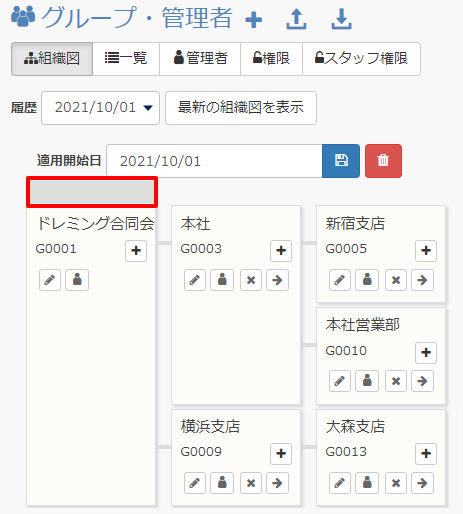Viewport: 463px width, 514px height.
Task: Click the 適用開始日 date input field
Action: click(x=214, y=161)
